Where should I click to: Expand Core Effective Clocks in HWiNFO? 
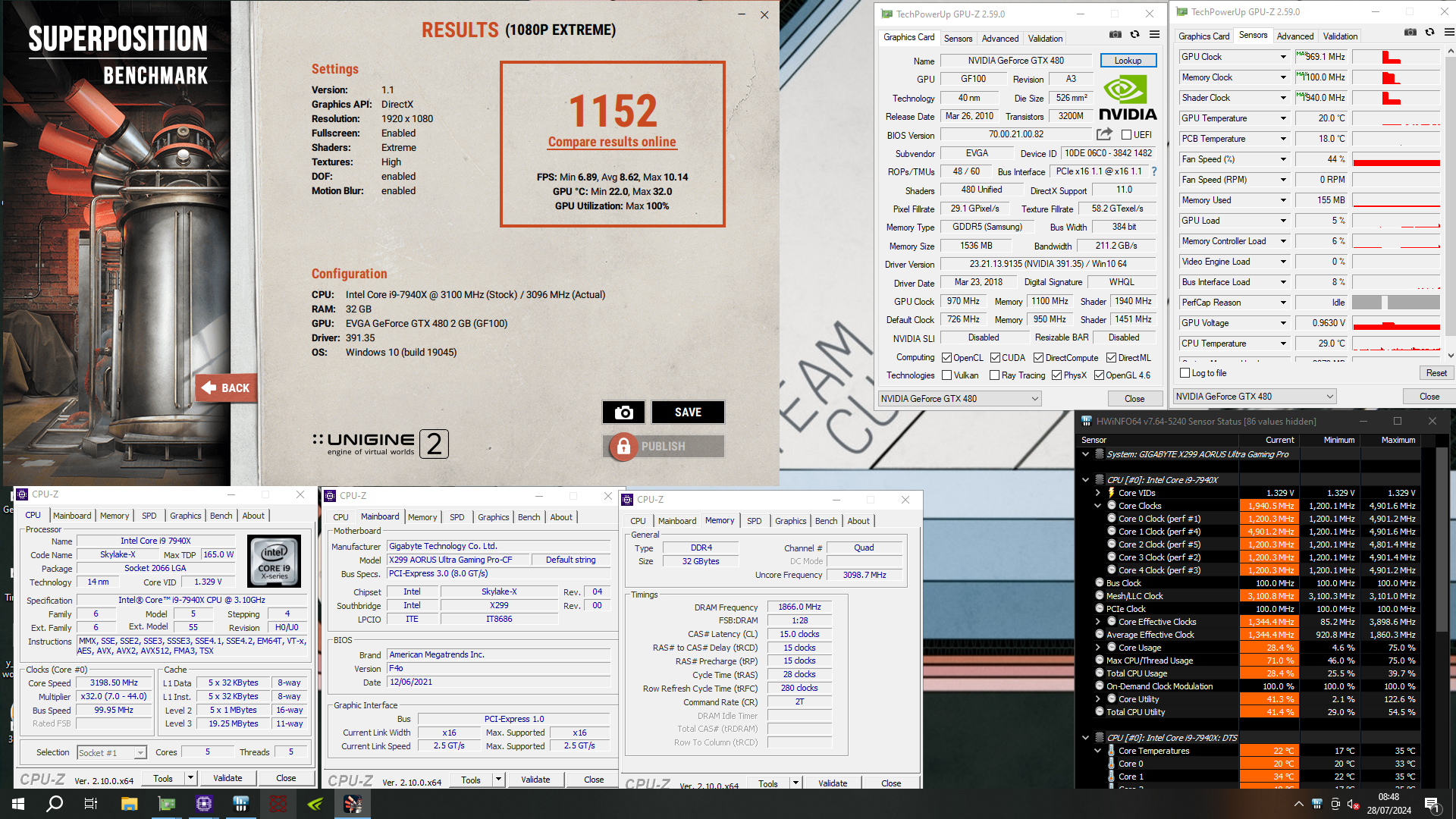[x=1097, y=622]
